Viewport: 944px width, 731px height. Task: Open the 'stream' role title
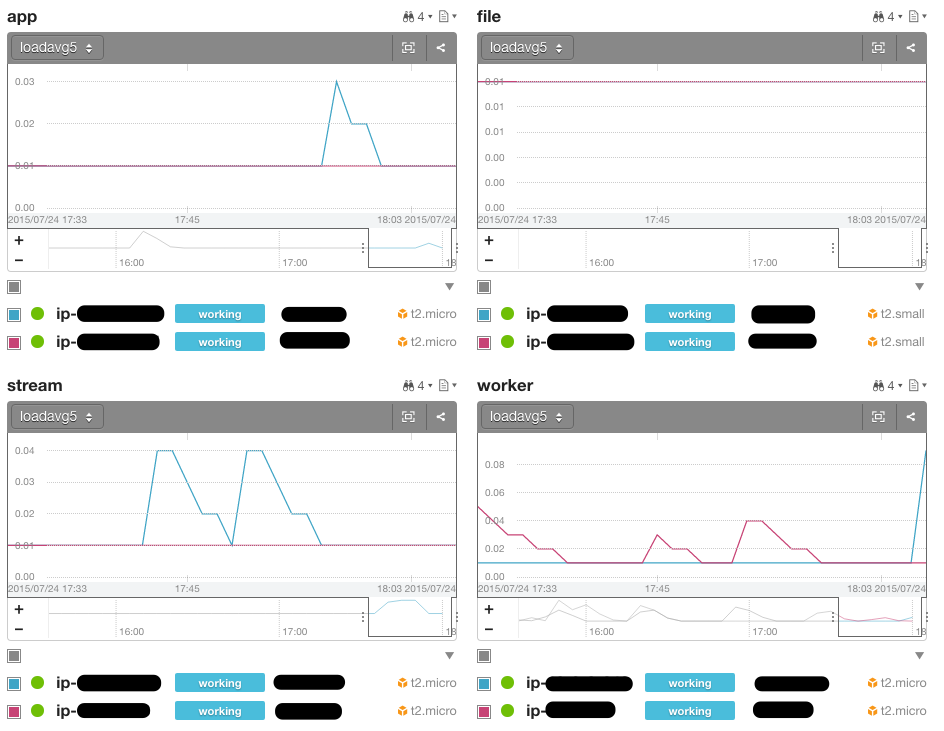click(x=34, y=385)
